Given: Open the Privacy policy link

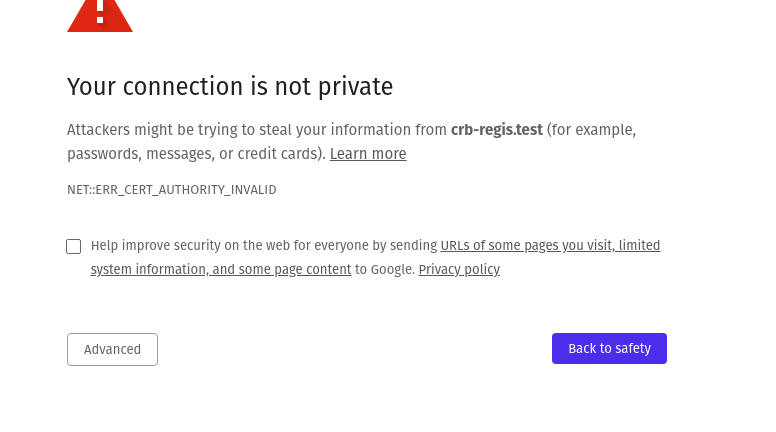Looking at the screenshot, I should [459, 269].
